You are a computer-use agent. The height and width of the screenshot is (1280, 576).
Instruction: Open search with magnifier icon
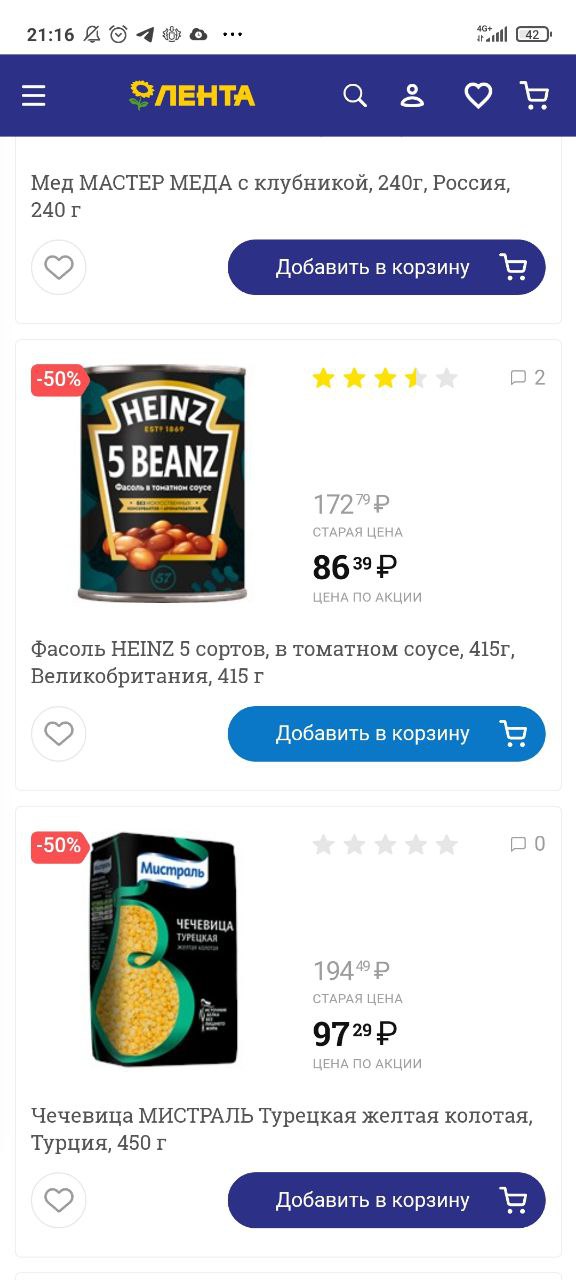click(x=355, y=95)
